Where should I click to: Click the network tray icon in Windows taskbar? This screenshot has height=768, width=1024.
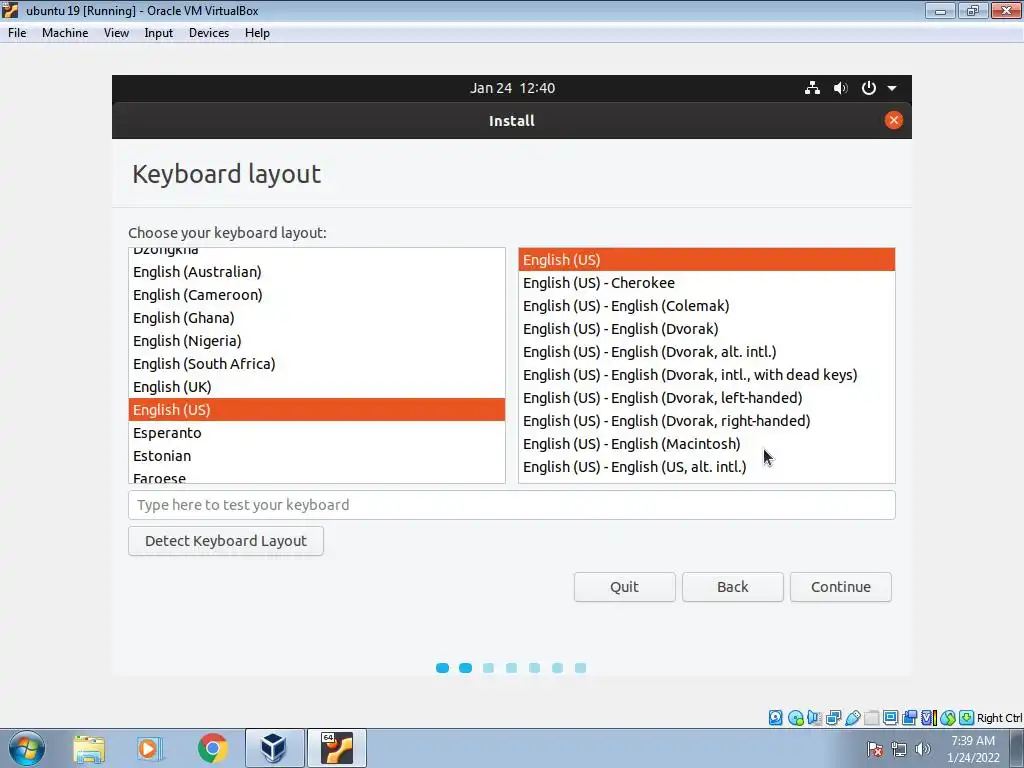click(x=899, y=749)
